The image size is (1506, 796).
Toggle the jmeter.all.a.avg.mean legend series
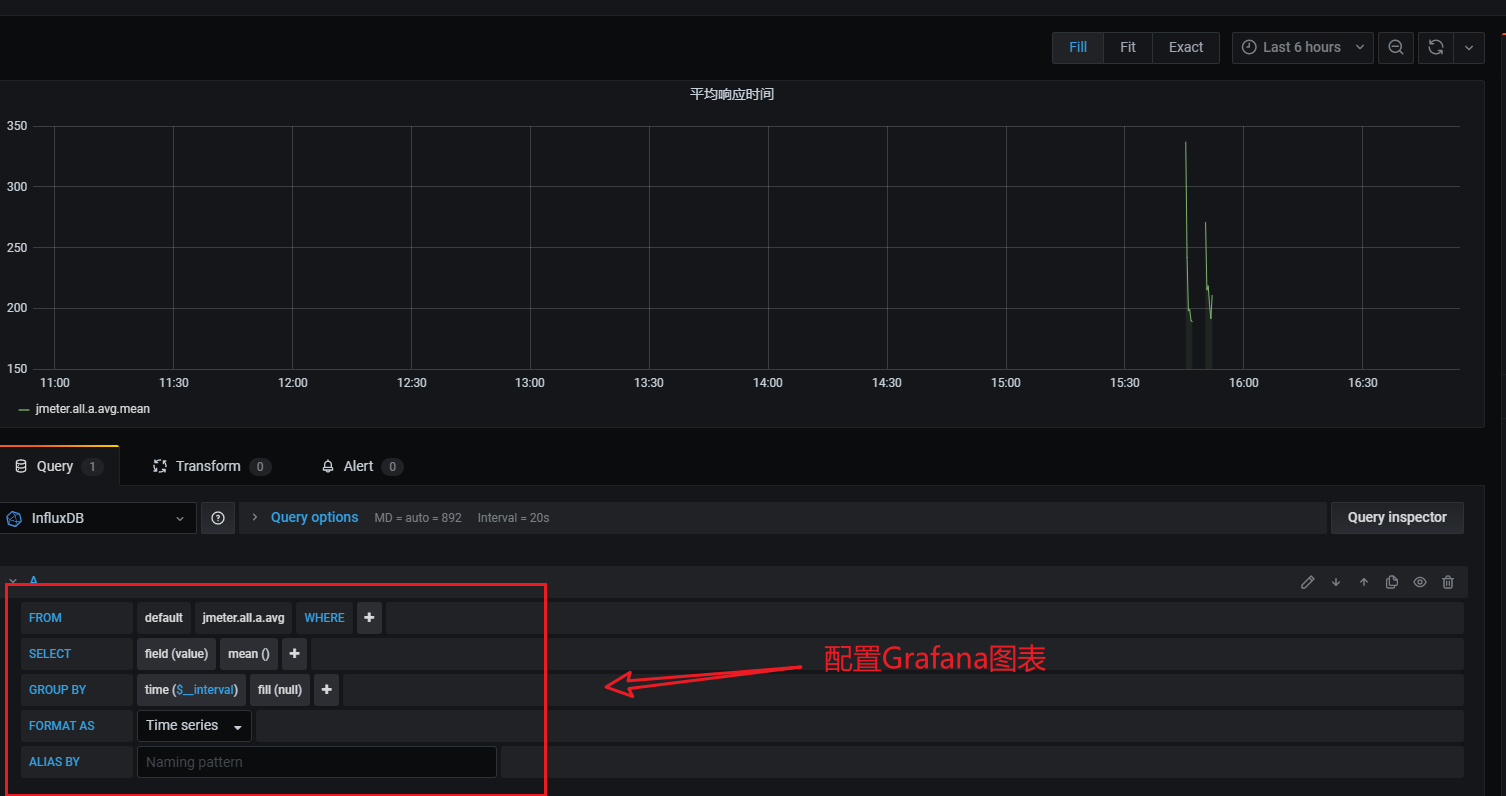point(92,409)
